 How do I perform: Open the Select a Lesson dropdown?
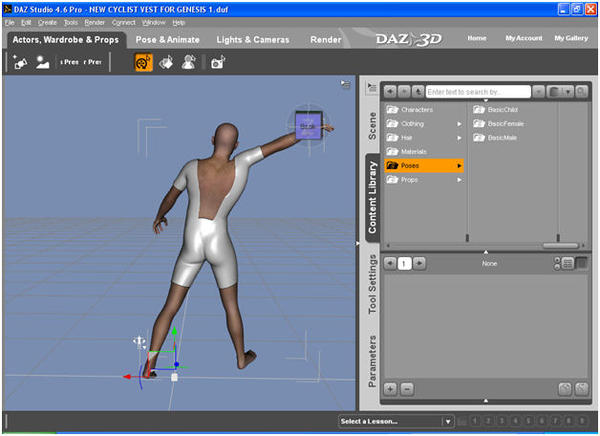coord(396,421)
